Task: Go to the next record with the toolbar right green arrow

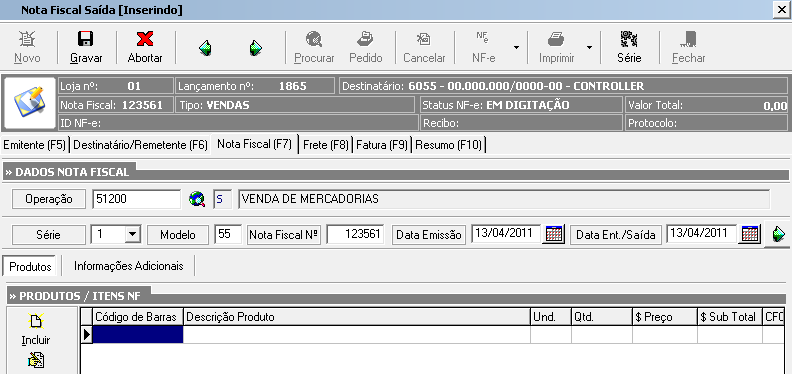Action: [x=256, y=48]
